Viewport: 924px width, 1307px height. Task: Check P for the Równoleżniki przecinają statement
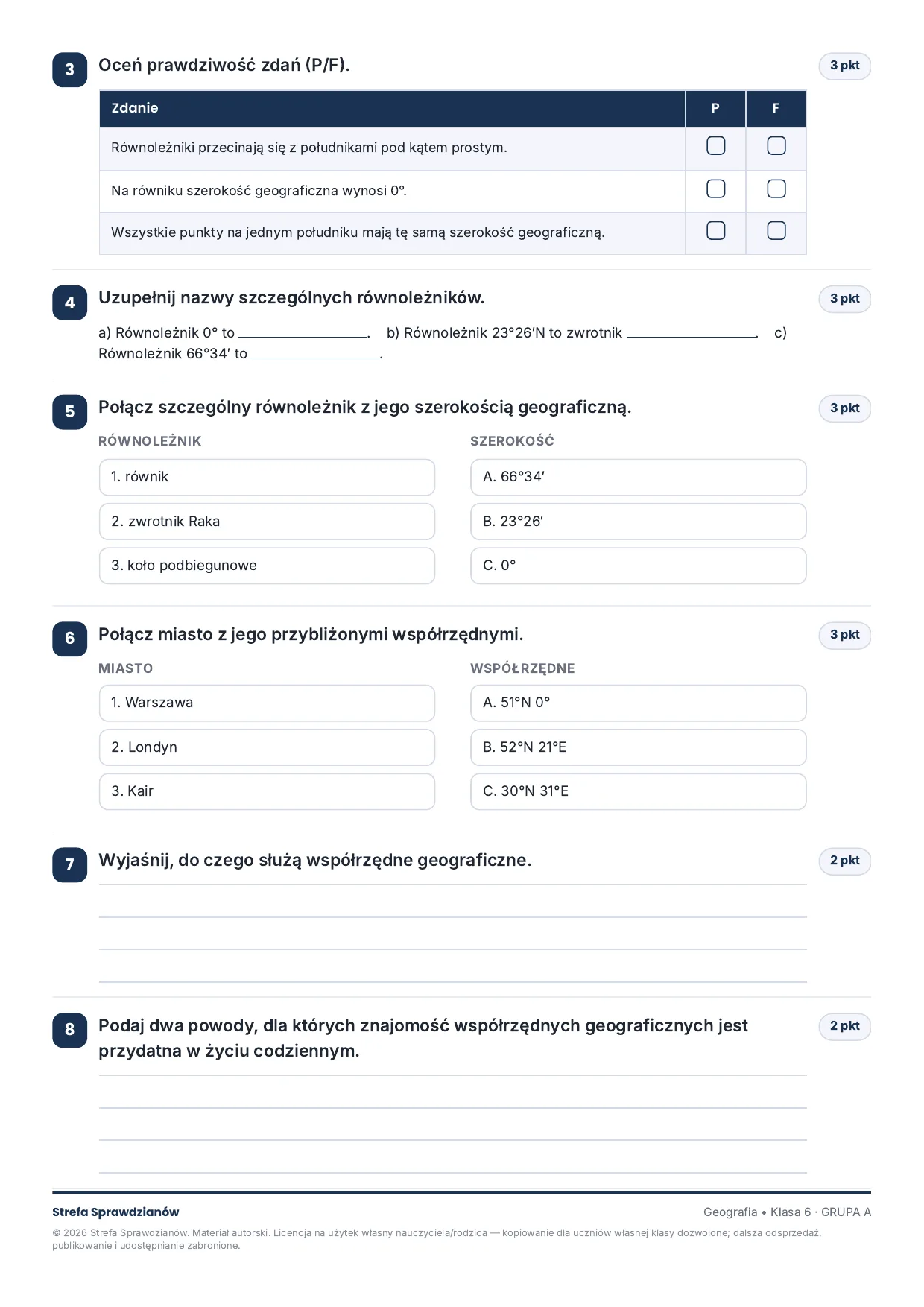[x=715, y=145]
